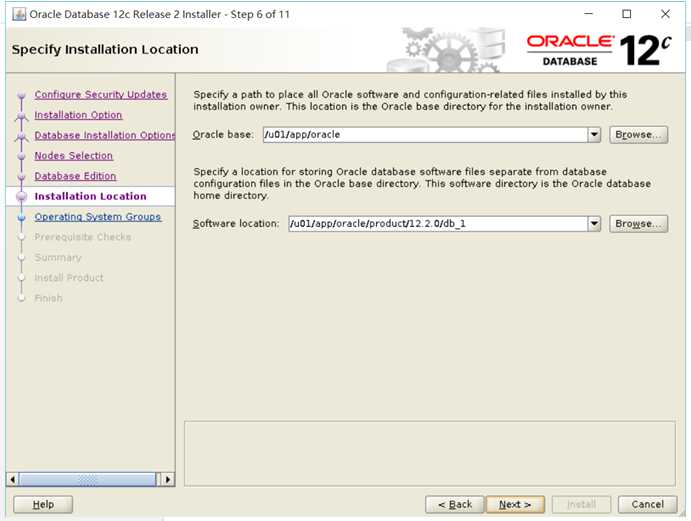Open the Oracle base path dropdown
Viewport: 691px width, 521px height.
click(x=594, y=134)
